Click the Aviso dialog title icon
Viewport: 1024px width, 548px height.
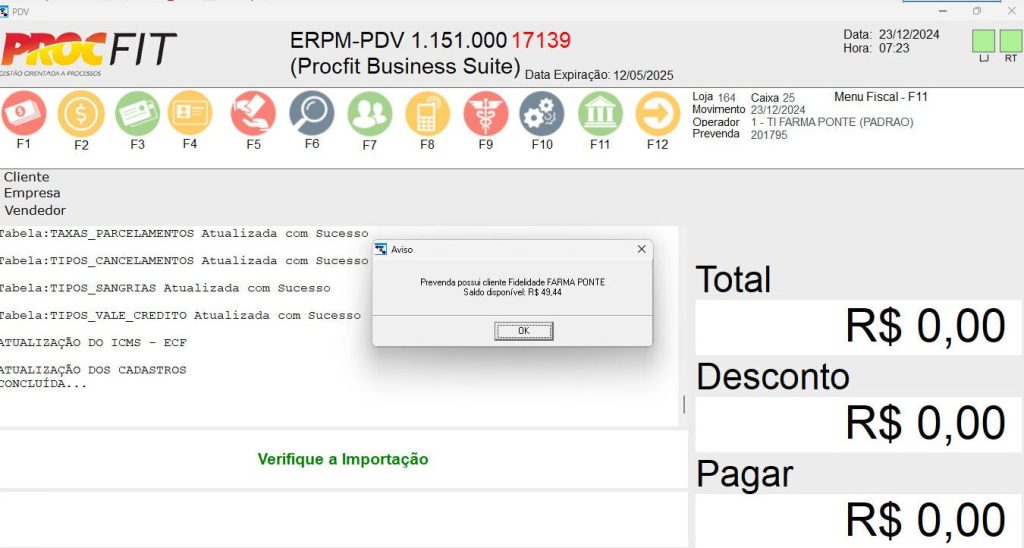coord(381,250)
